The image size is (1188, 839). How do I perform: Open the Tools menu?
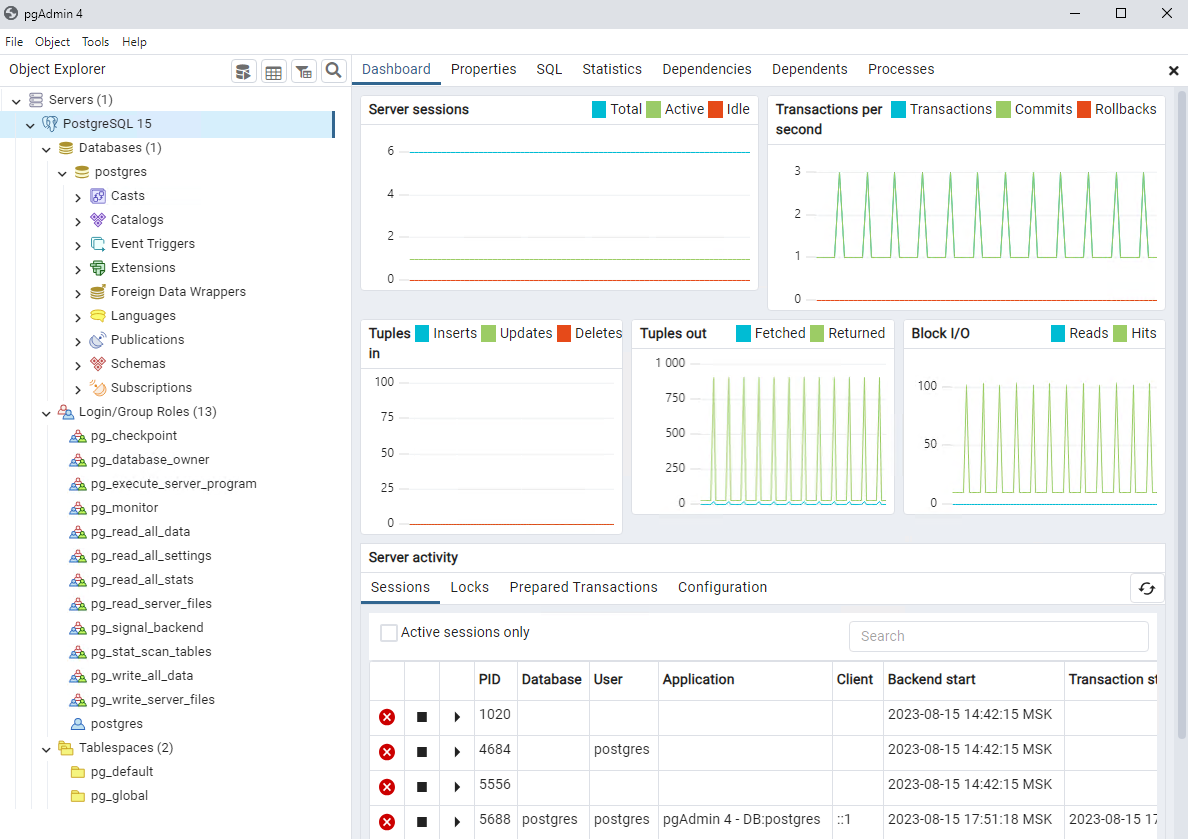coord(95,41)
